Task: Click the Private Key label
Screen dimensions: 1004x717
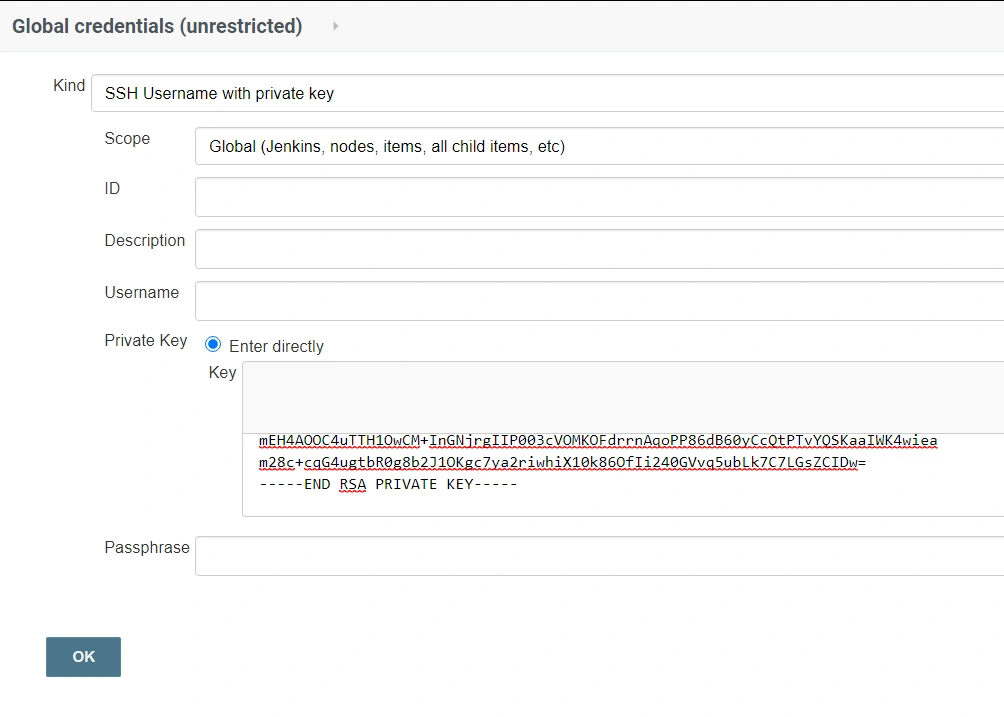Action: tap(146, 340)
